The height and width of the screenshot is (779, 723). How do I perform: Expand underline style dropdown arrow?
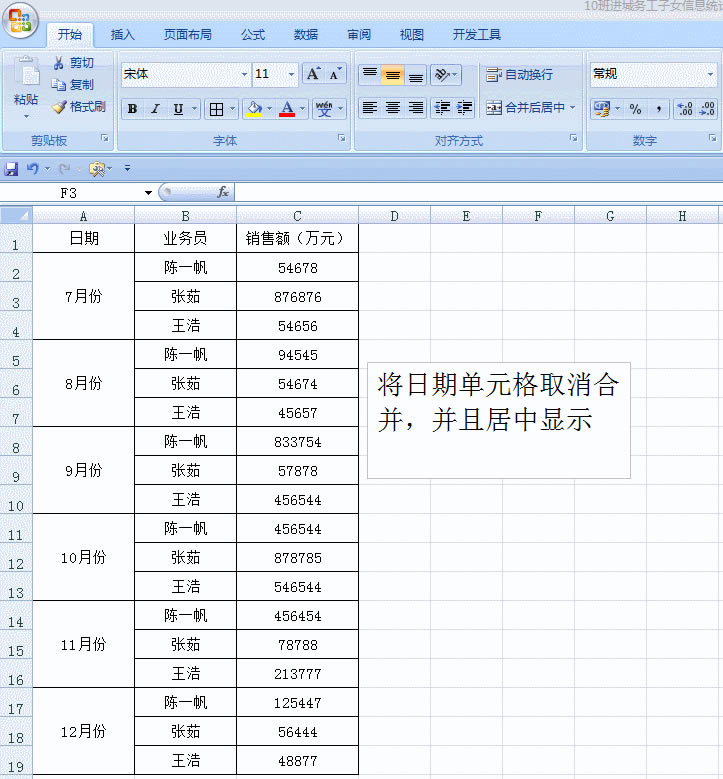(x=194, y=108)
